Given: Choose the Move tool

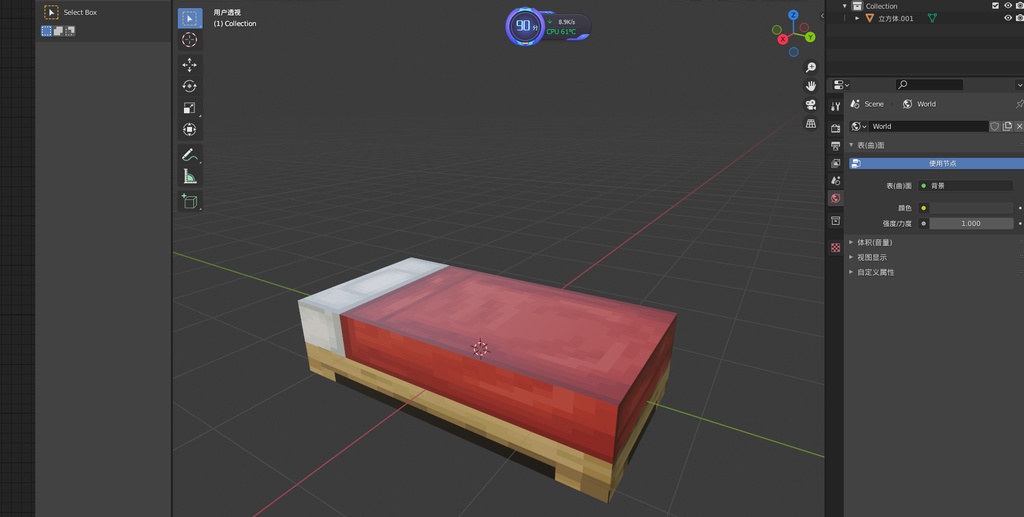Looking at the screenshot, I should (x=189, y=65).
